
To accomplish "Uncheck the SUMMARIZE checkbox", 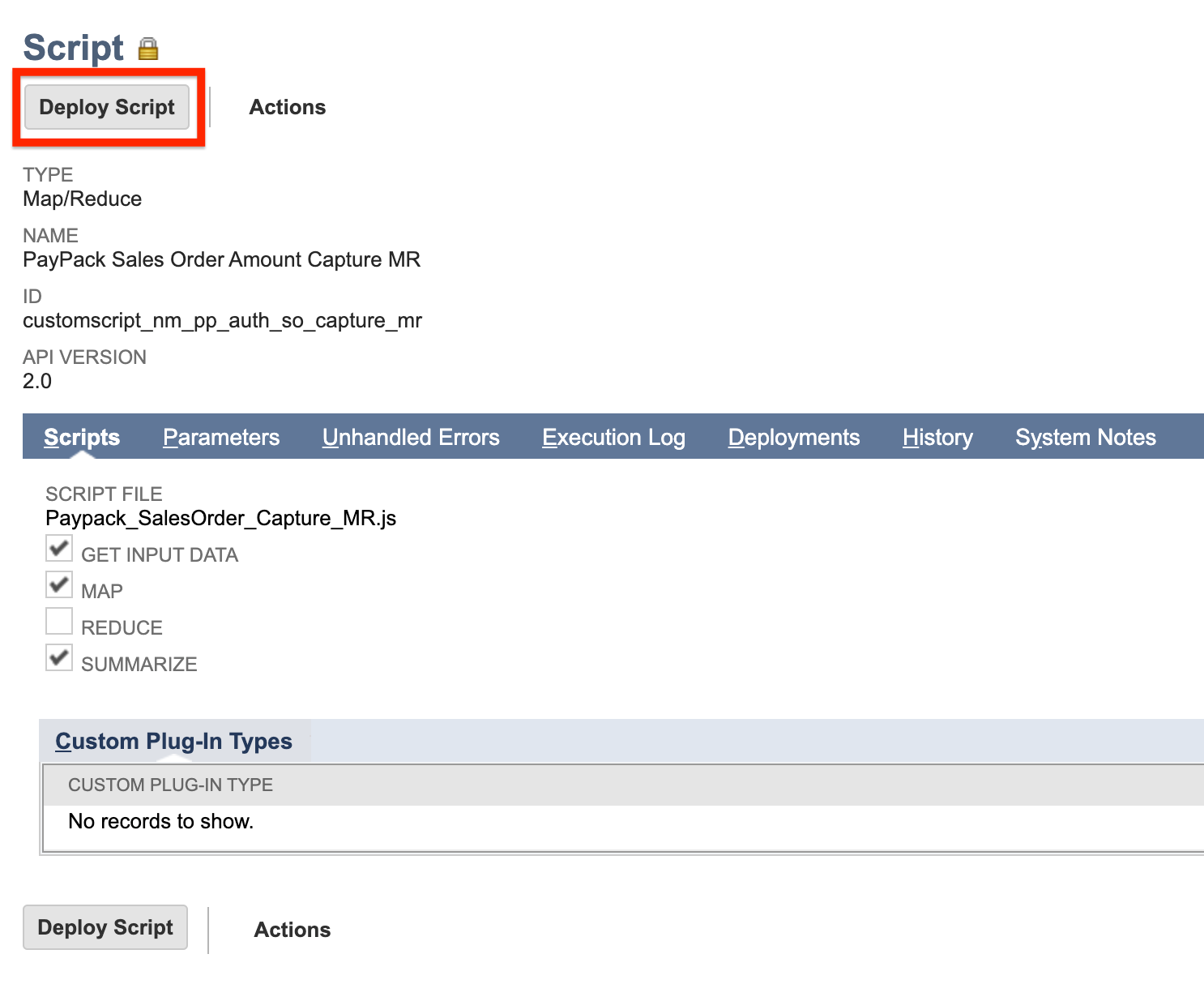I will 58,657.
